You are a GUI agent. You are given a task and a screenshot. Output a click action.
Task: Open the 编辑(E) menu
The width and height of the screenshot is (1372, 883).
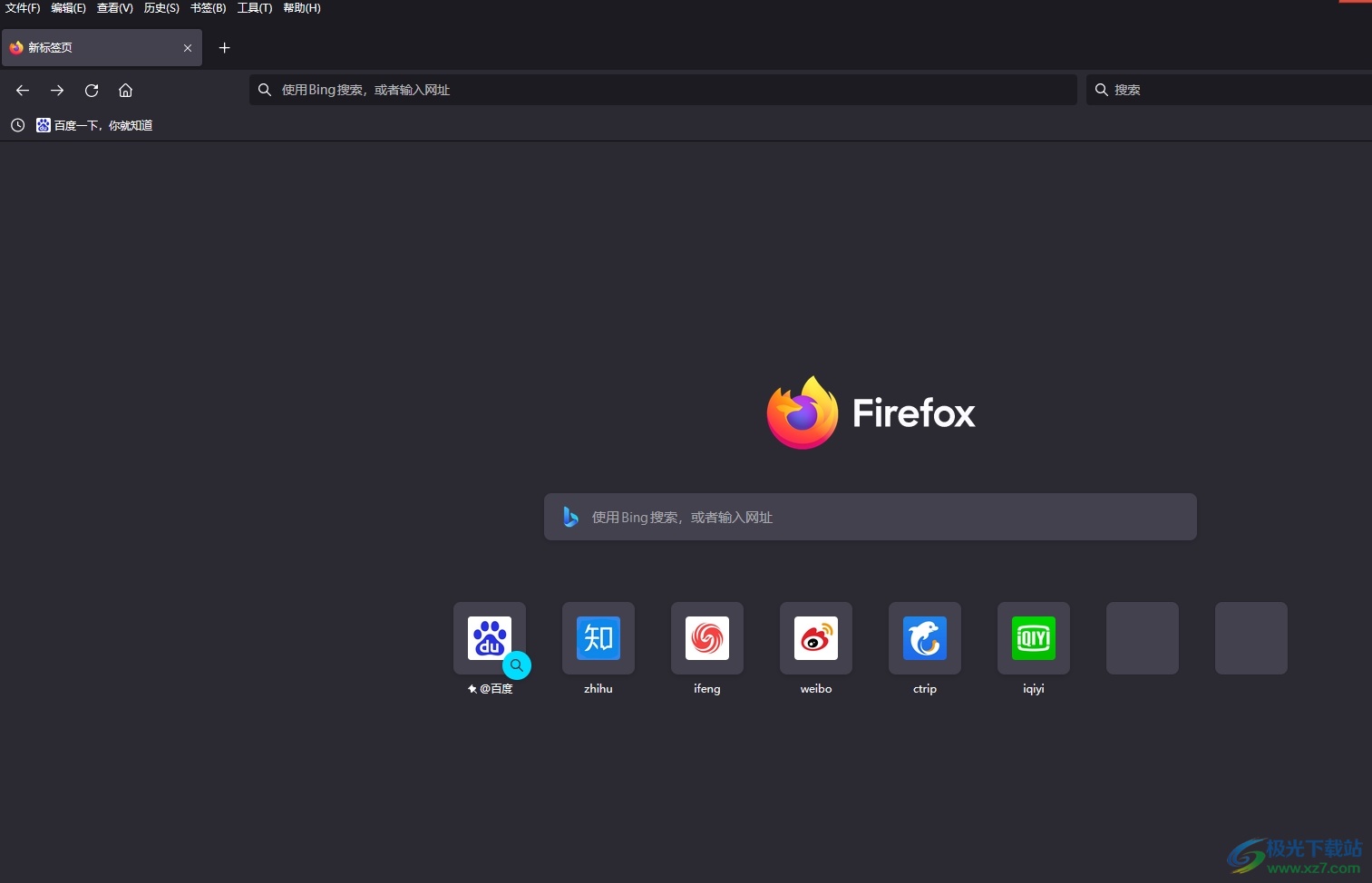68,8
